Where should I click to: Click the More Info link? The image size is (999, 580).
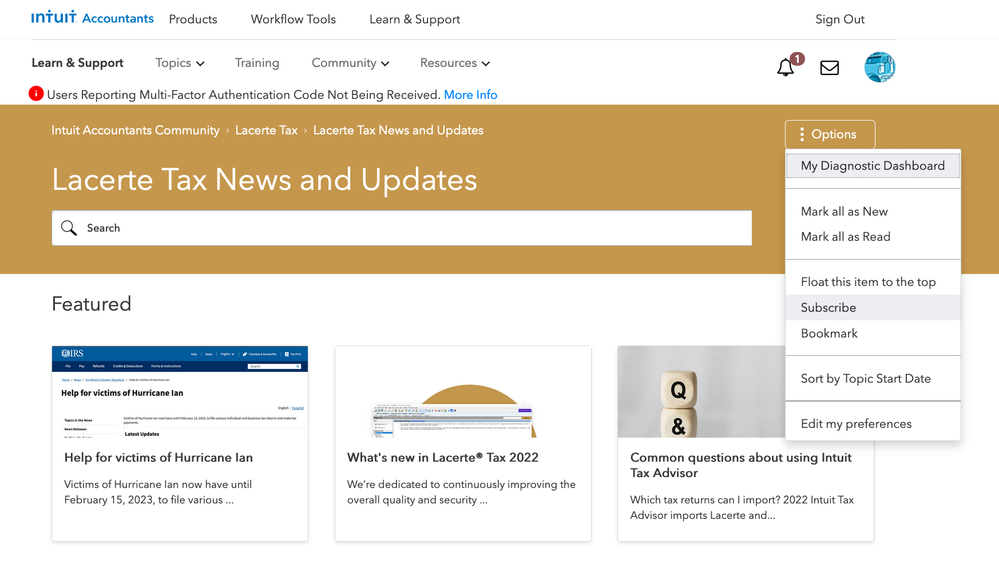(x=470, y=95)
